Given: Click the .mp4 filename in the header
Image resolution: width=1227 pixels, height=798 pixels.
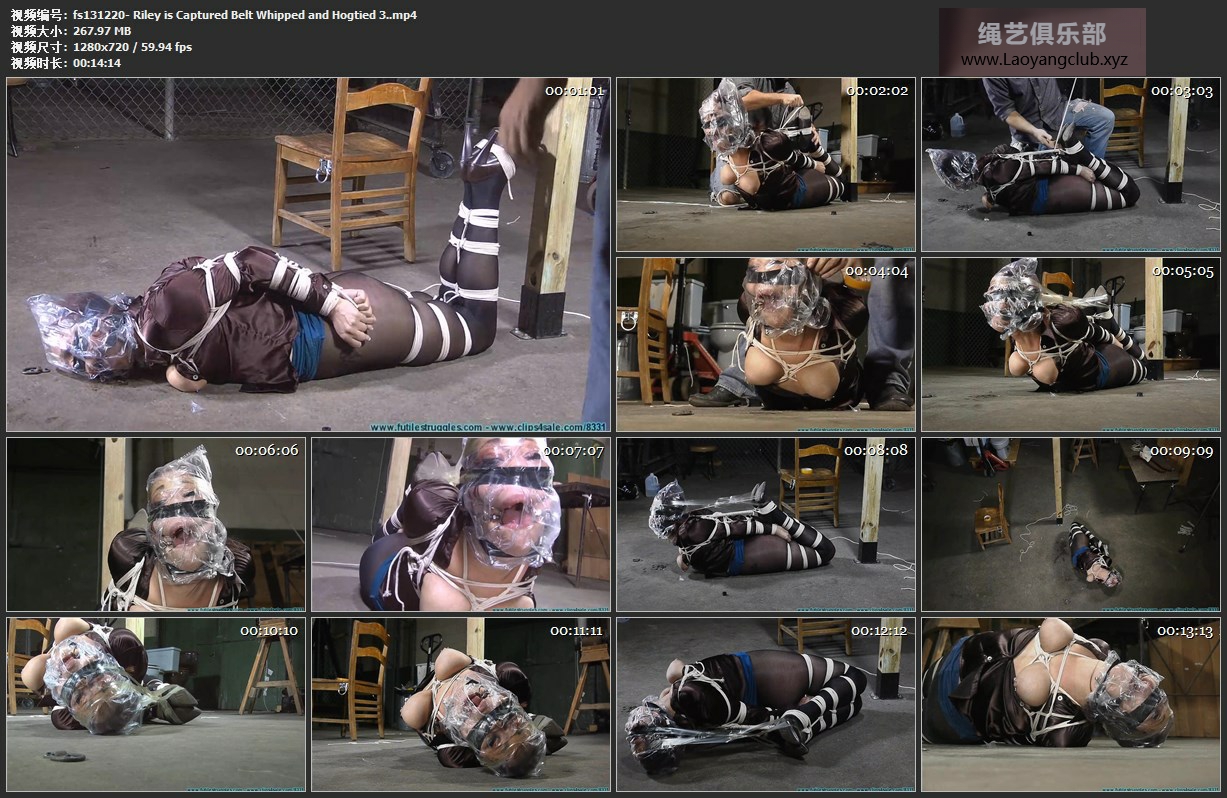Looking at the screenshot, I should point(245,15).
